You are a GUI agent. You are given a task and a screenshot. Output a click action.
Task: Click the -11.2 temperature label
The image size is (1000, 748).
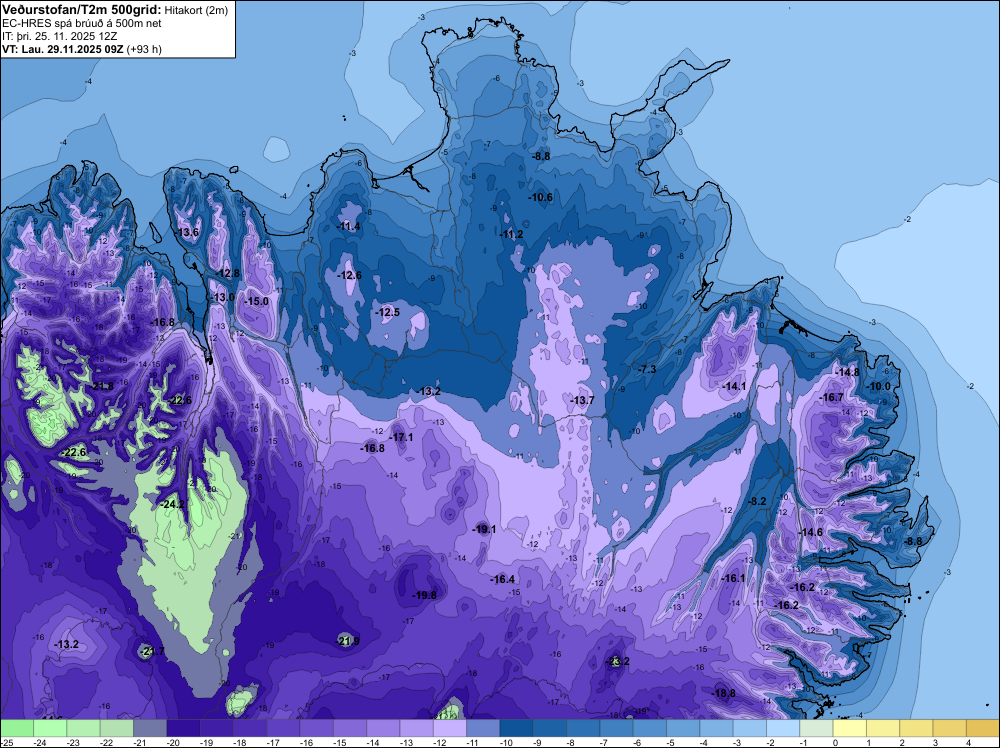click(x=511, y=235)
